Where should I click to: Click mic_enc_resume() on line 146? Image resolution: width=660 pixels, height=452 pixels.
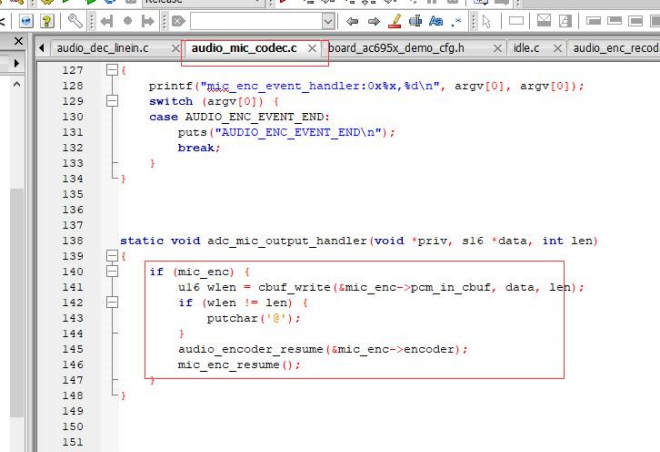[x=239, y=365]
